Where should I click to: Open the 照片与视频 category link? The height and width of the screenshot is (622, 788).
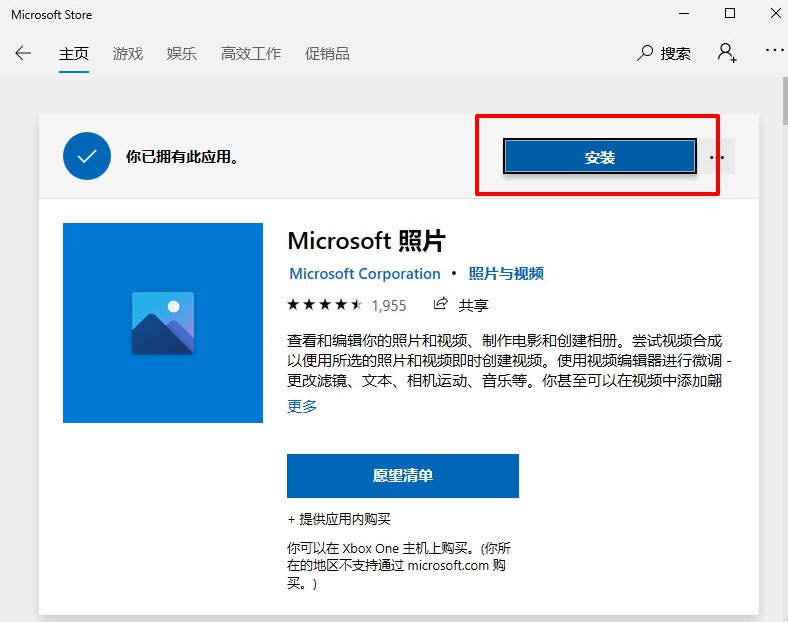[506, 274]
